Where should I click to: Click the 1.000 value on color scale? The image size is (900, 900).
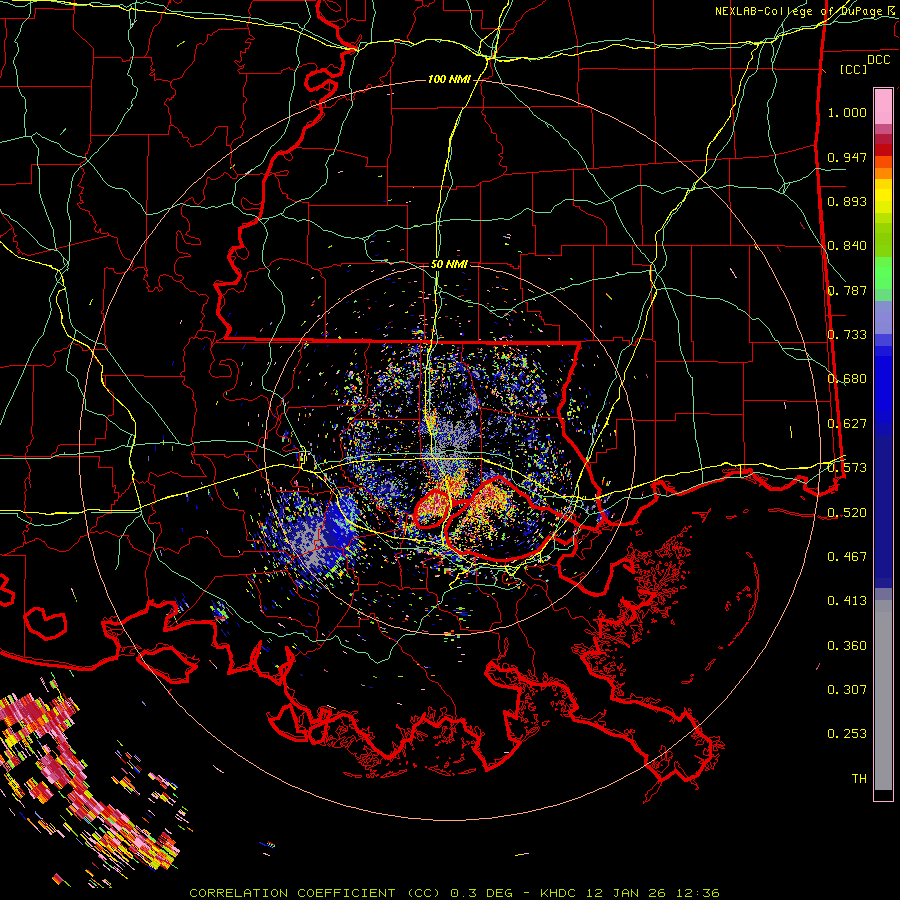[x=847, y=112]
